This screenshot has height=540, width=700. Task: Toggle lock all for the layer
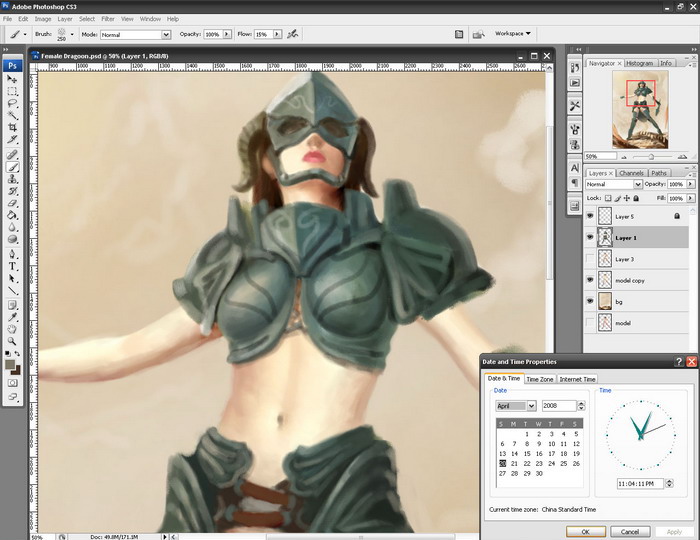[x=636, y=198]
